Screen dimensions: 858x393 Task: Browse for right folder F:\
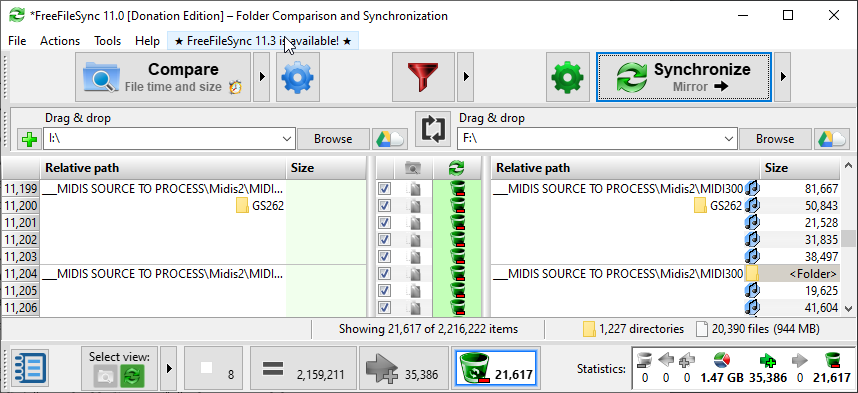point(775,139)
